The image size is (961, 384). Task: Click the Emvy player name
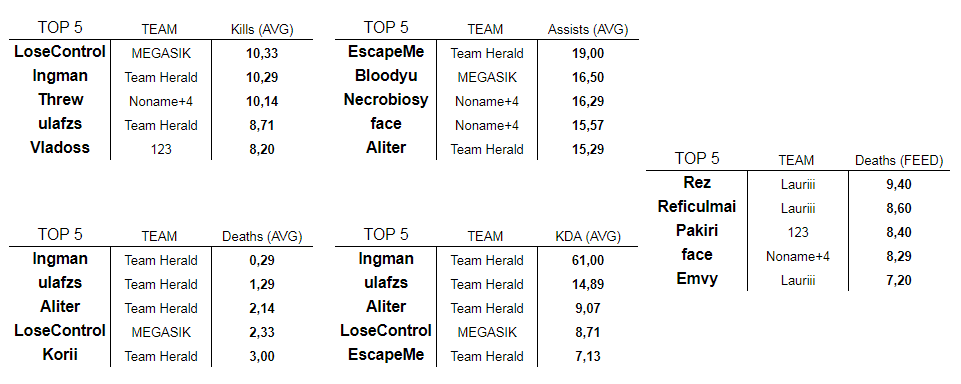pos(696,279)
